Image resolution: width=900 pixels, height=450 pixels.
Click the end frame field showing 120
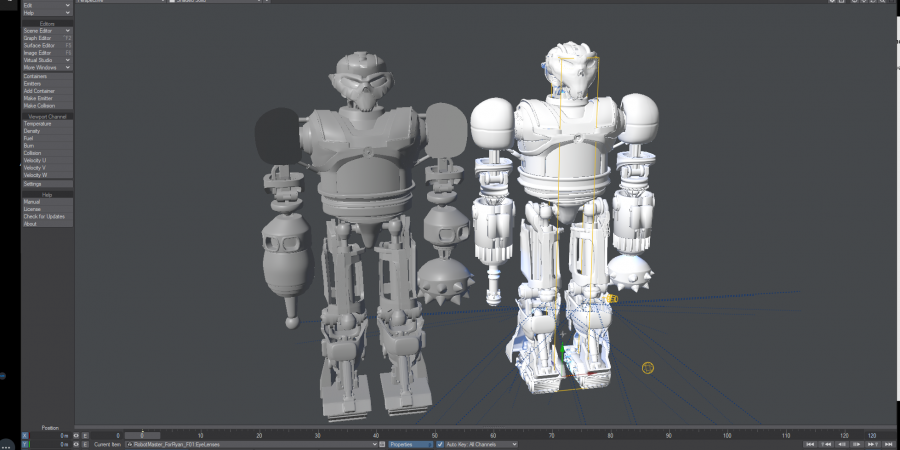[880, 436]
